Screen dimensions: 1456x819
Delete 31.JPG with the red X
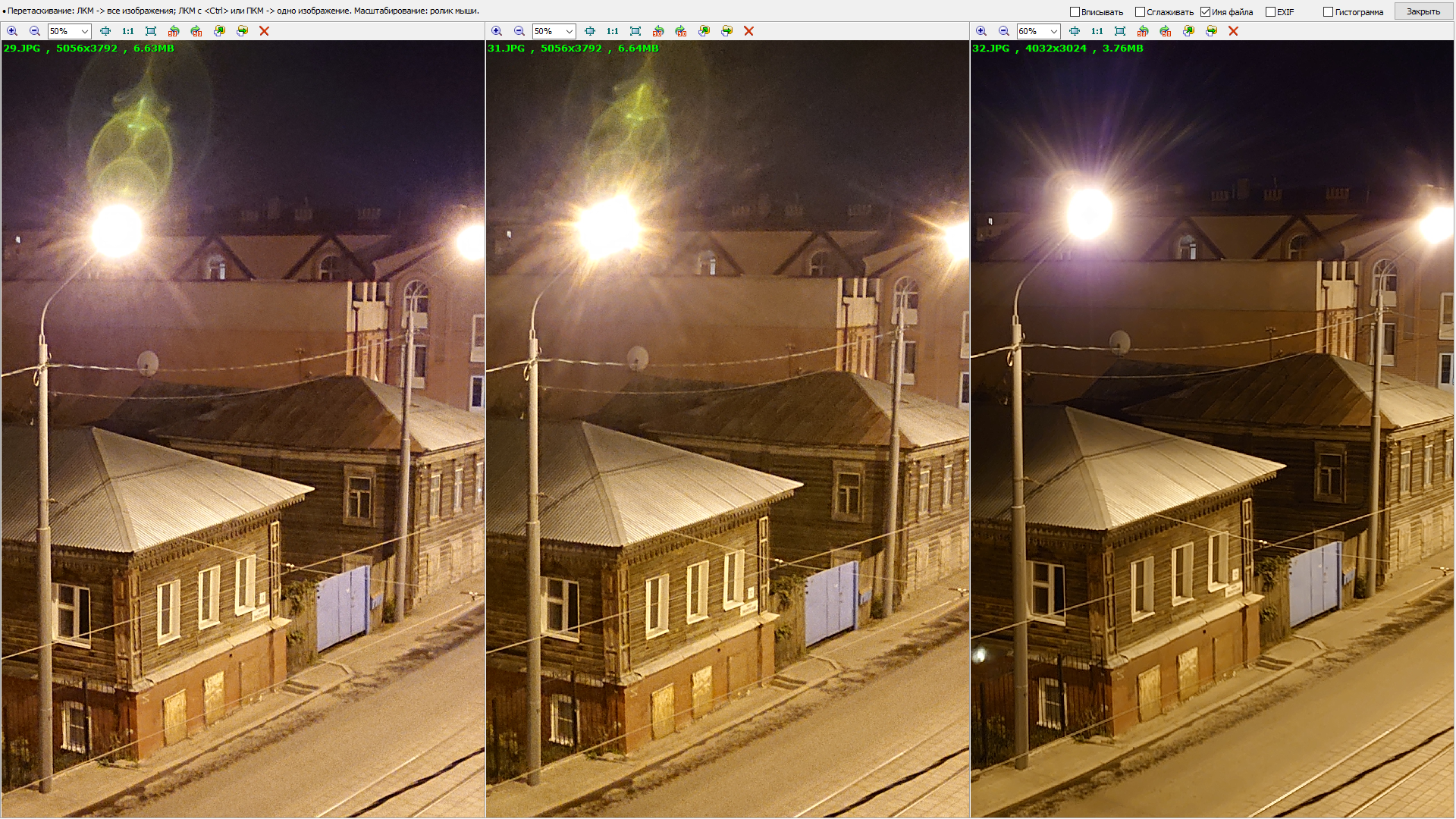(748, 31)
